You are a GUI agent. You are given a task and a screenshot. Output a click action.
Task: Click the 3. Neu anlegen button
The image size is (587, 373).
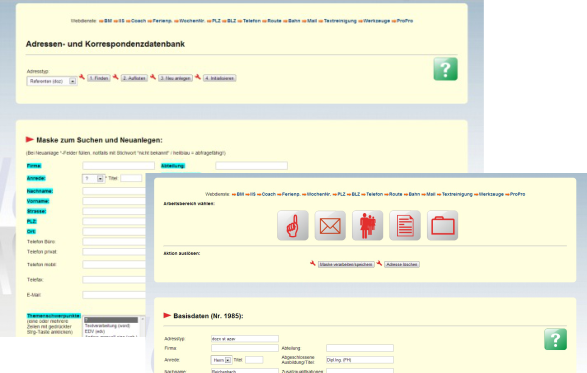click(175, 78)
